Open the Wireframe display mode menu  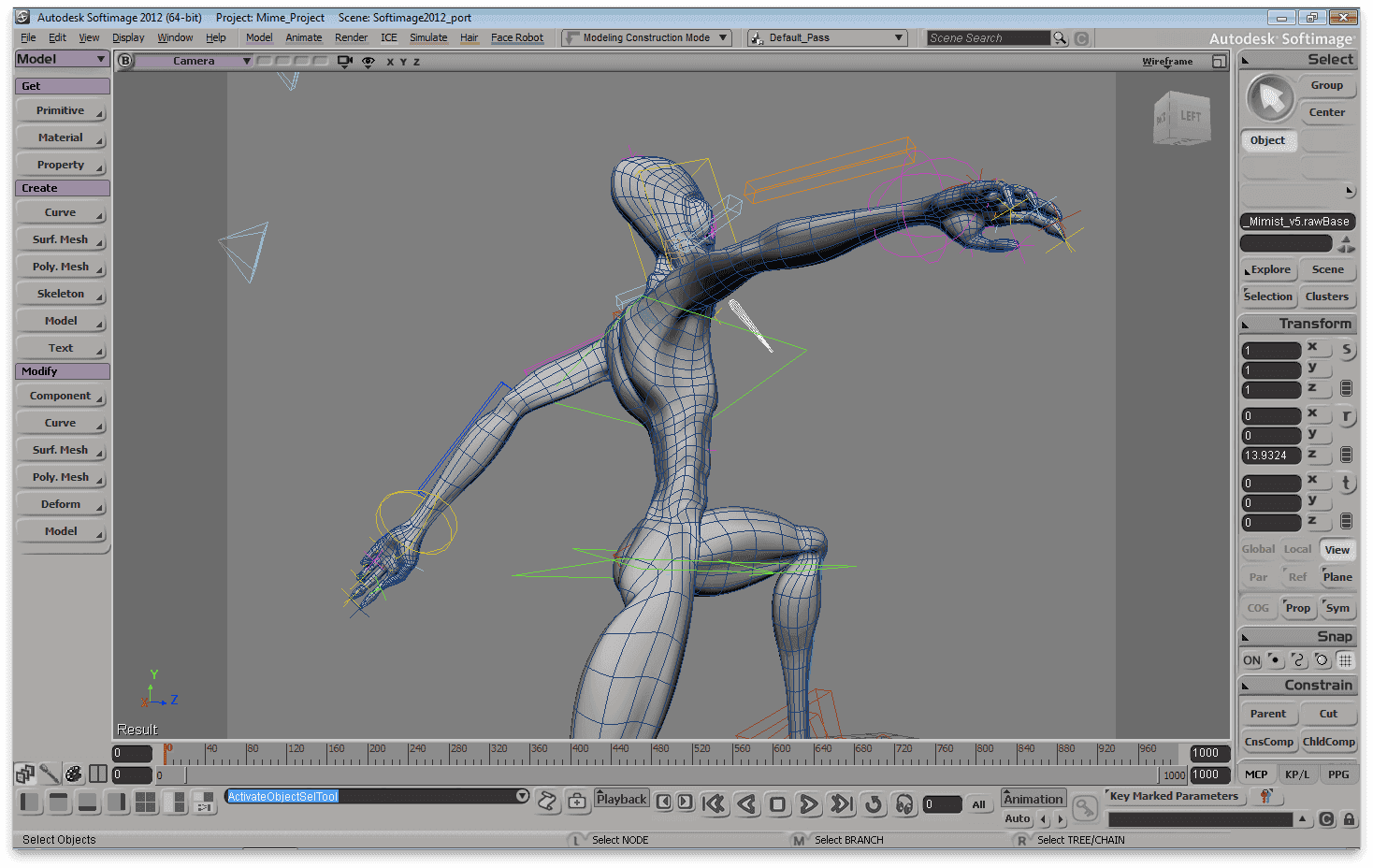tap(1167, 62)
